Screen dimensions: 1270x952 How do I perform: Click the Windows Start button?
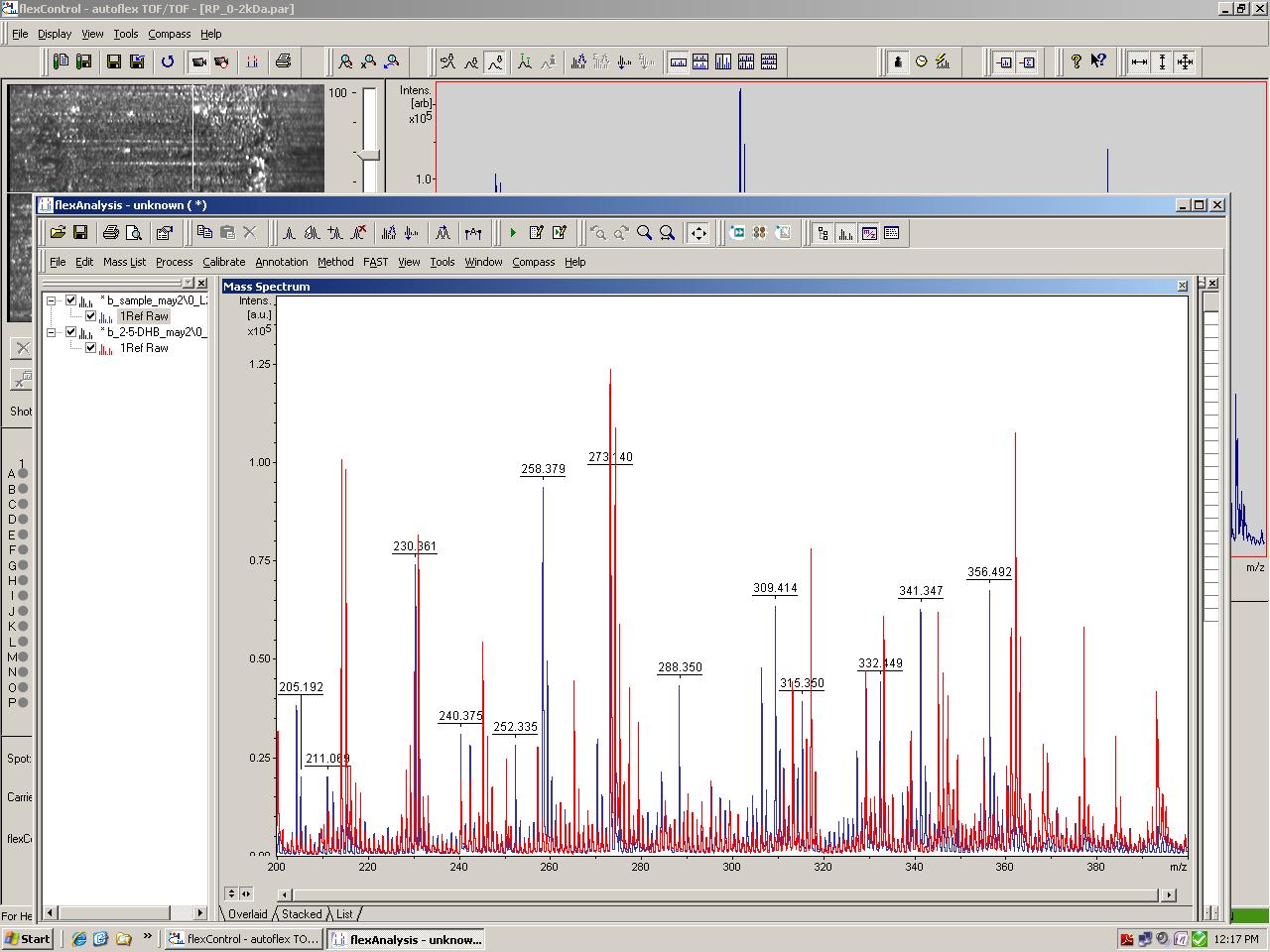[x=28, y=939]
